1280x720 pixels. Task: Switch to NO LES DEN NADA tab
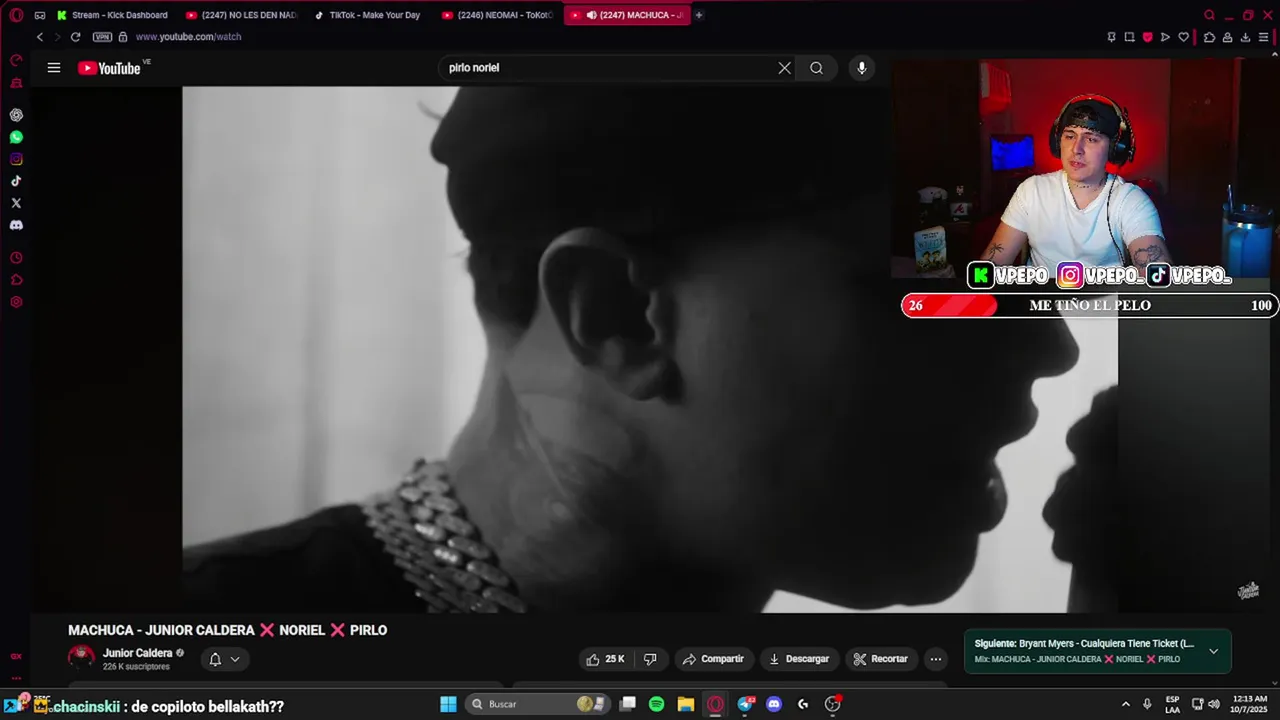(242, 15)
